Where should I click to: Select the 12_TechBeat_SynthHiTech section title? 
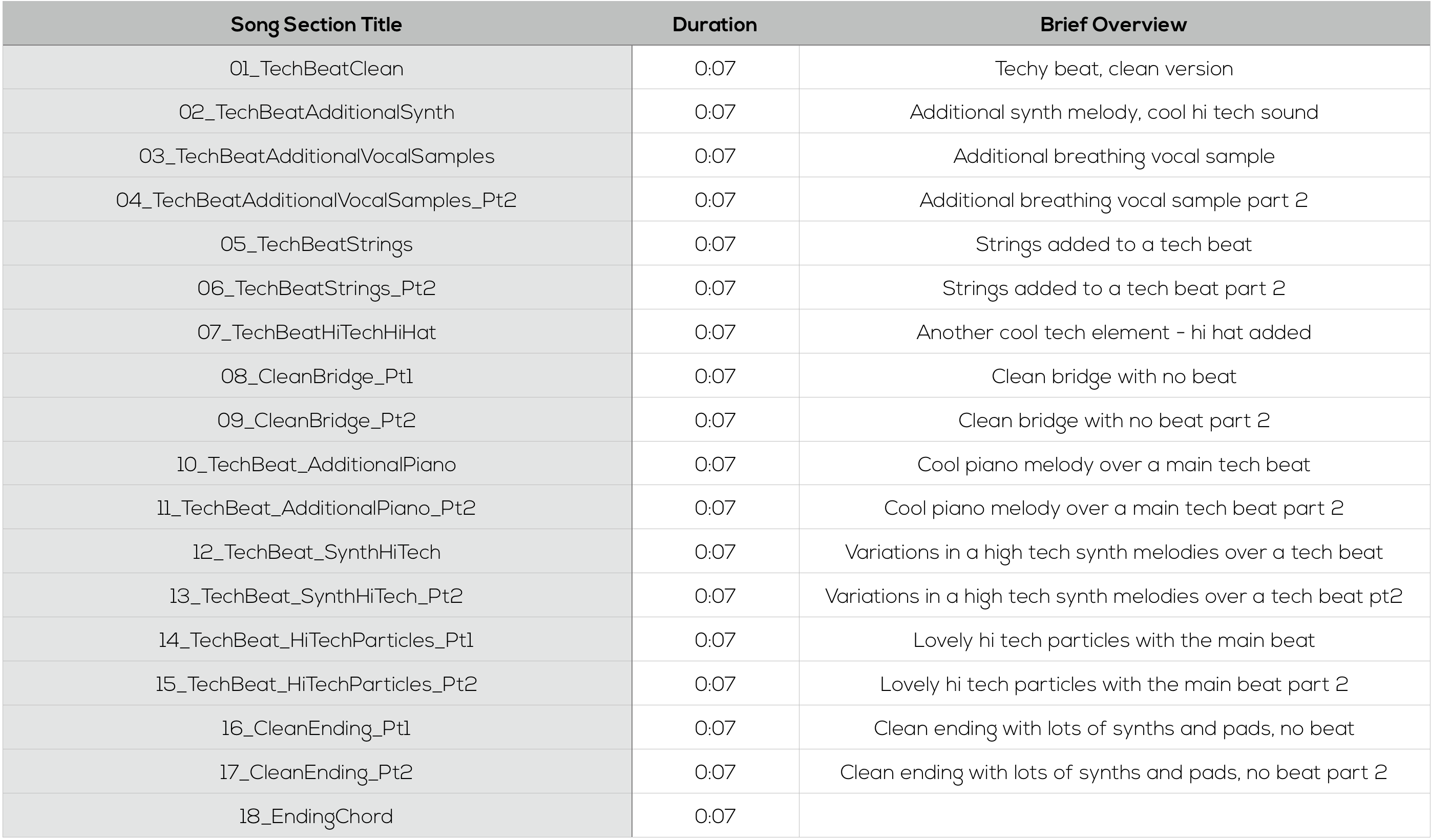pyautogui.click(x=317, y=552)
